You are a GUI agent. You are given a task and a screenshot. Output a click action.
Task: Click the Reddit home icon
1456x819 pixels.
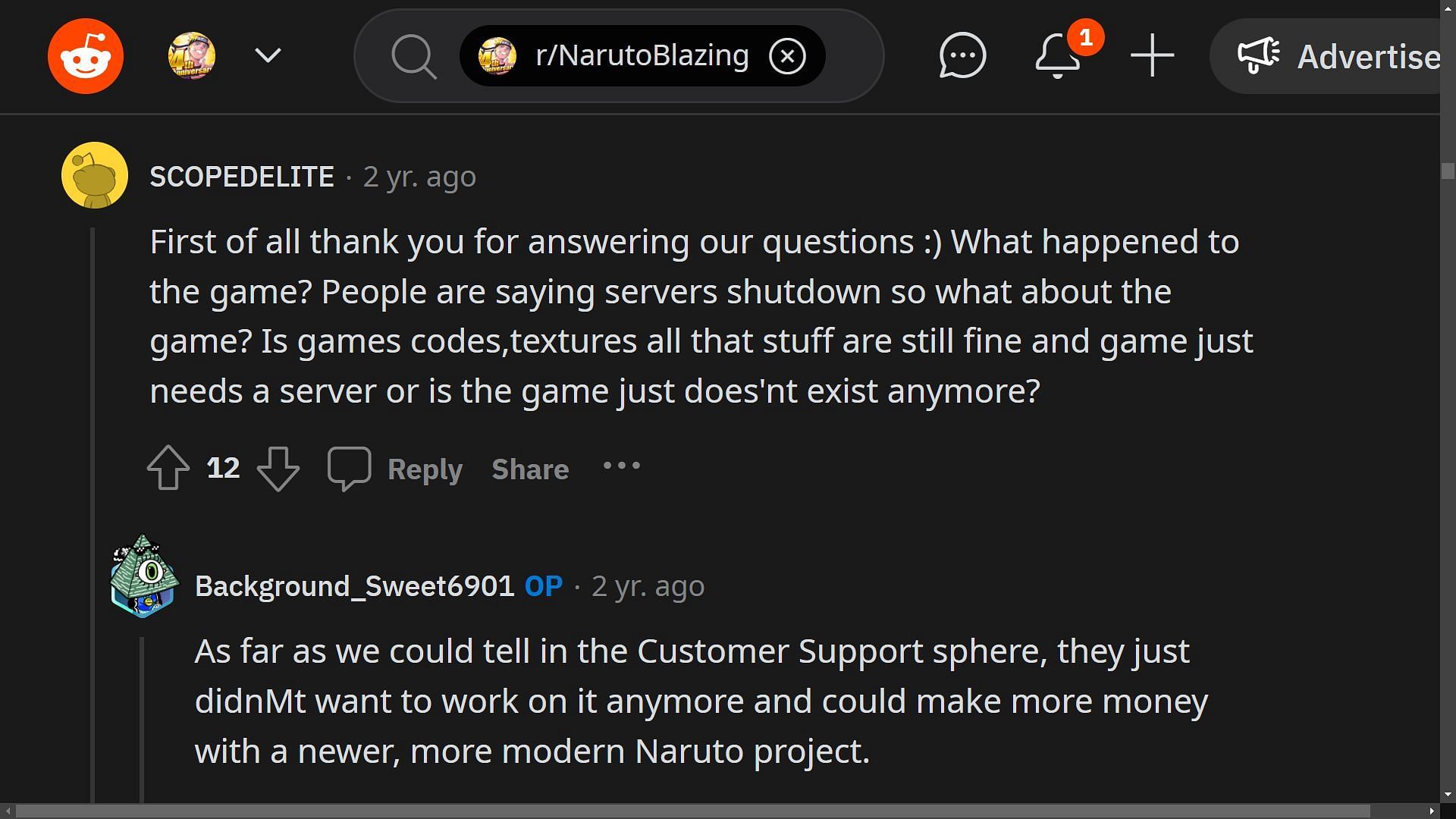pos(85,55)
